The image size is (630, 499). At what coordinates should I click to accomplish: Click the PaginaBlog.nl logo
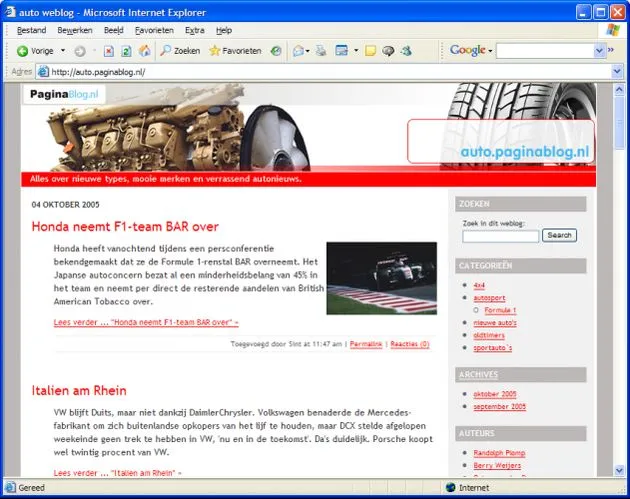pyautogui.click(x=64, y=94)
